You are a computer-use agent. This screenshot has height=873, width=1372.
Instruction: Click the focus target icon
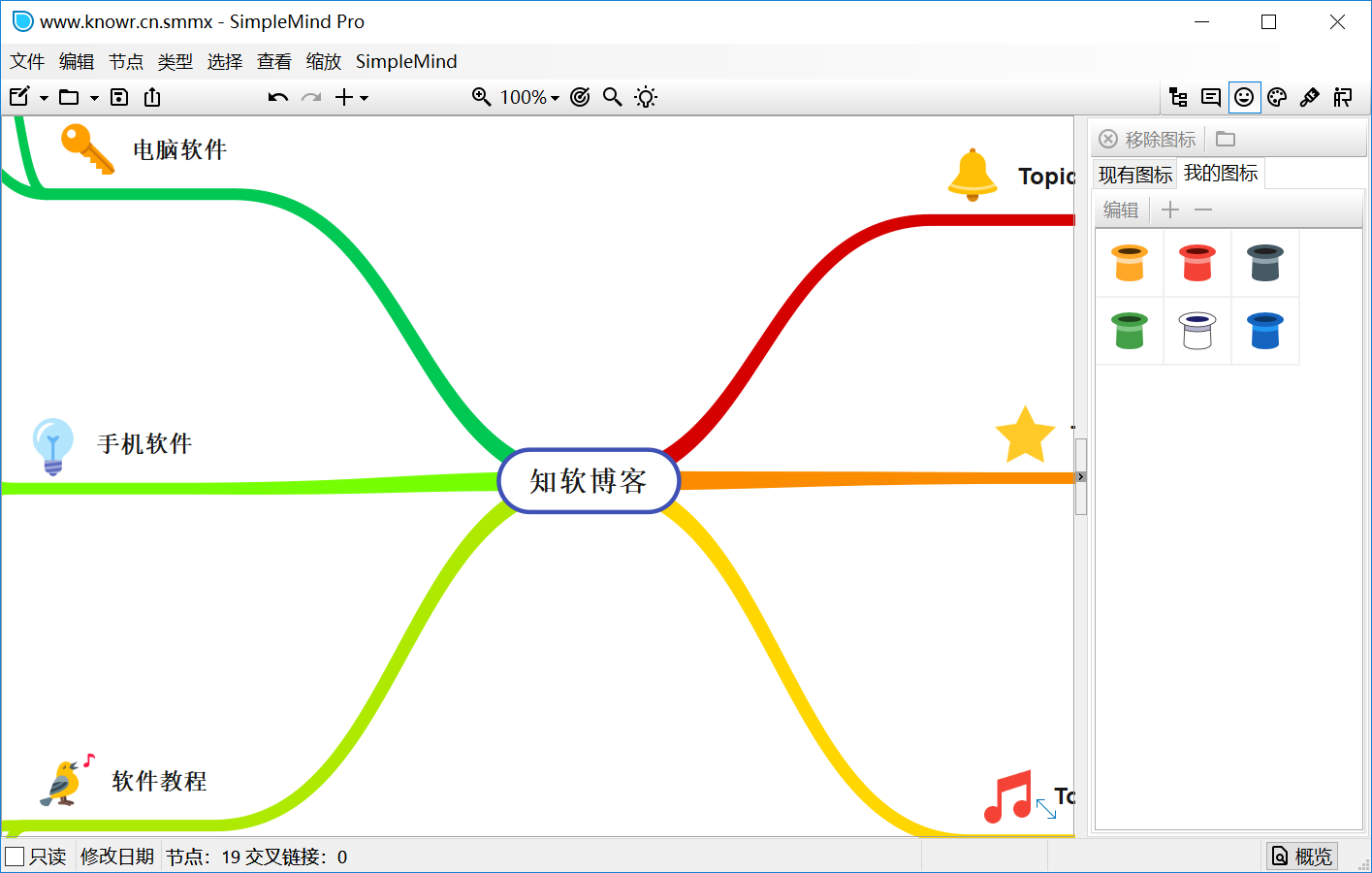coord(580,97)
